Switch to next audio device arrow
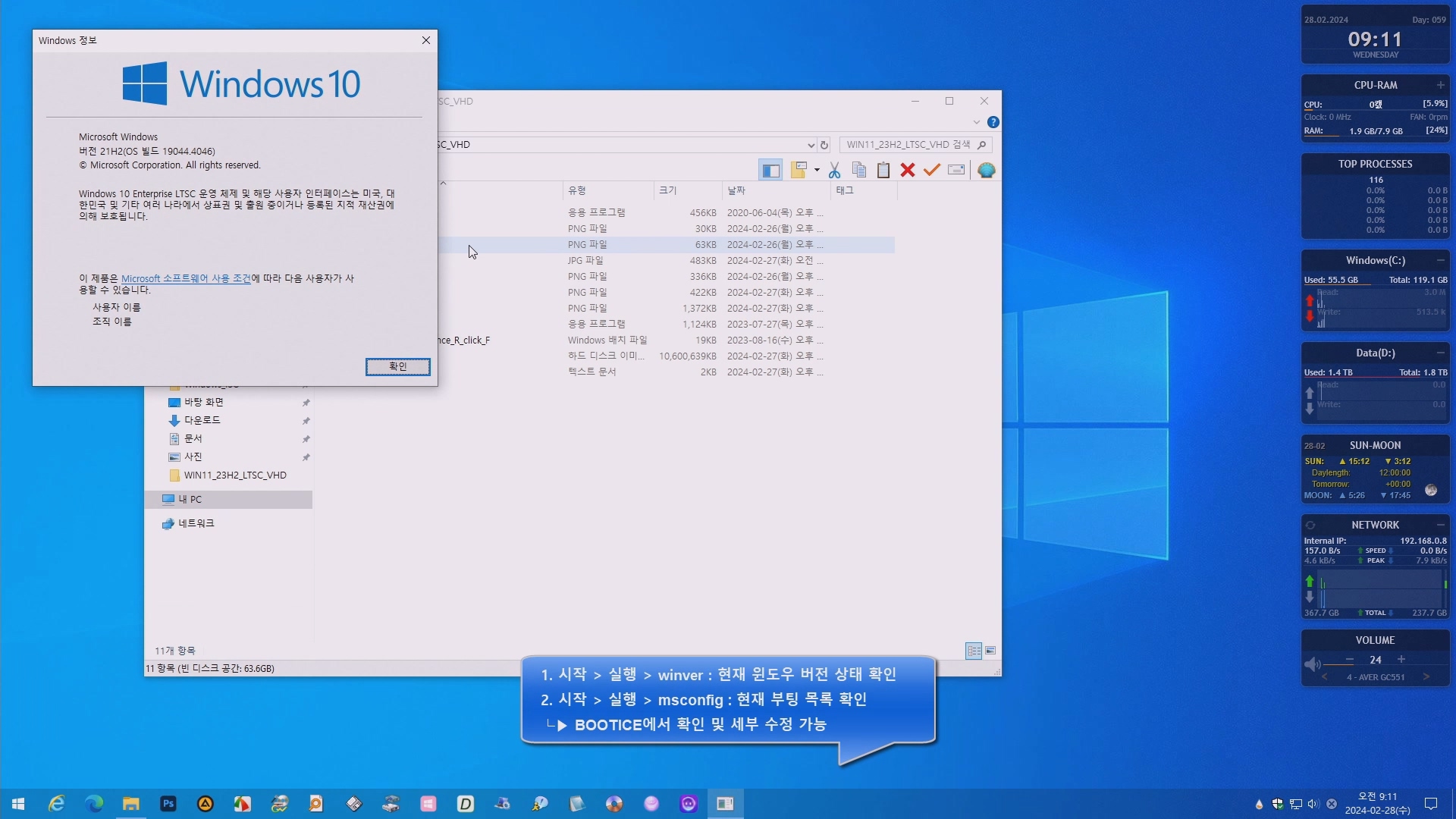1456x819 pixels. [1426, 677]
